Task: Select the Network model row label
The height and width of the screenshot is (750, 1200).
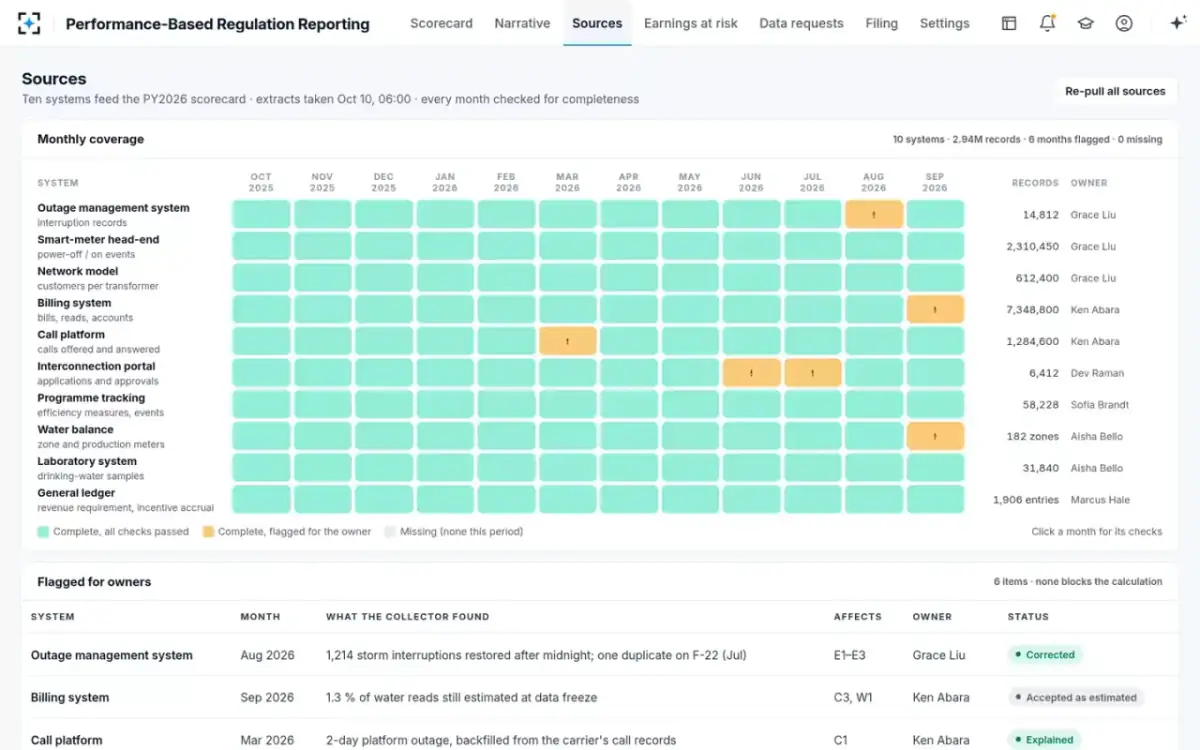Action: click(77, 271)
